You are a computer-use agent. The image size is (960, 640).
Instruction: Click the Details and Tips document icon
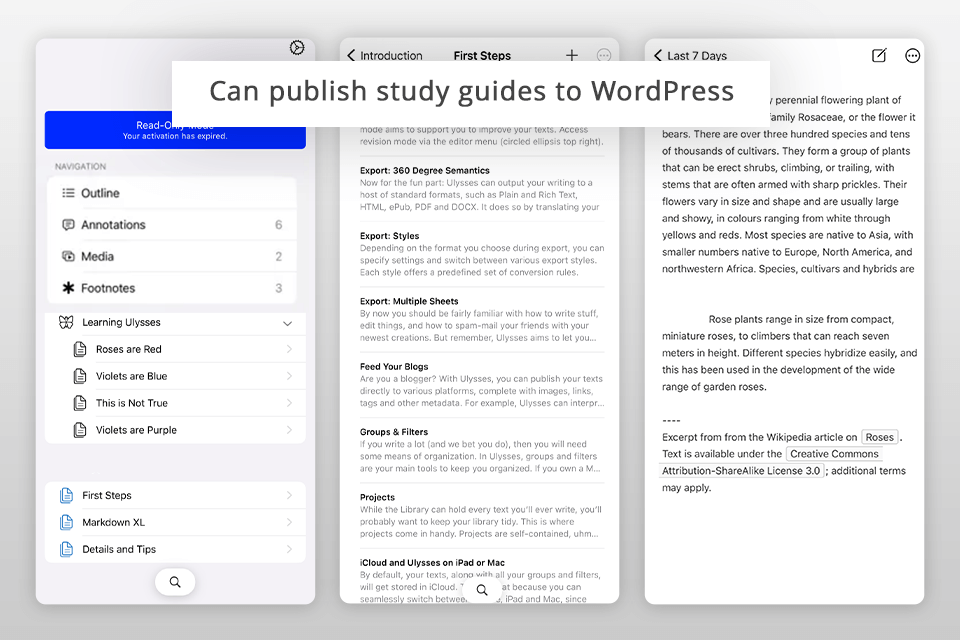click(66, 549)
